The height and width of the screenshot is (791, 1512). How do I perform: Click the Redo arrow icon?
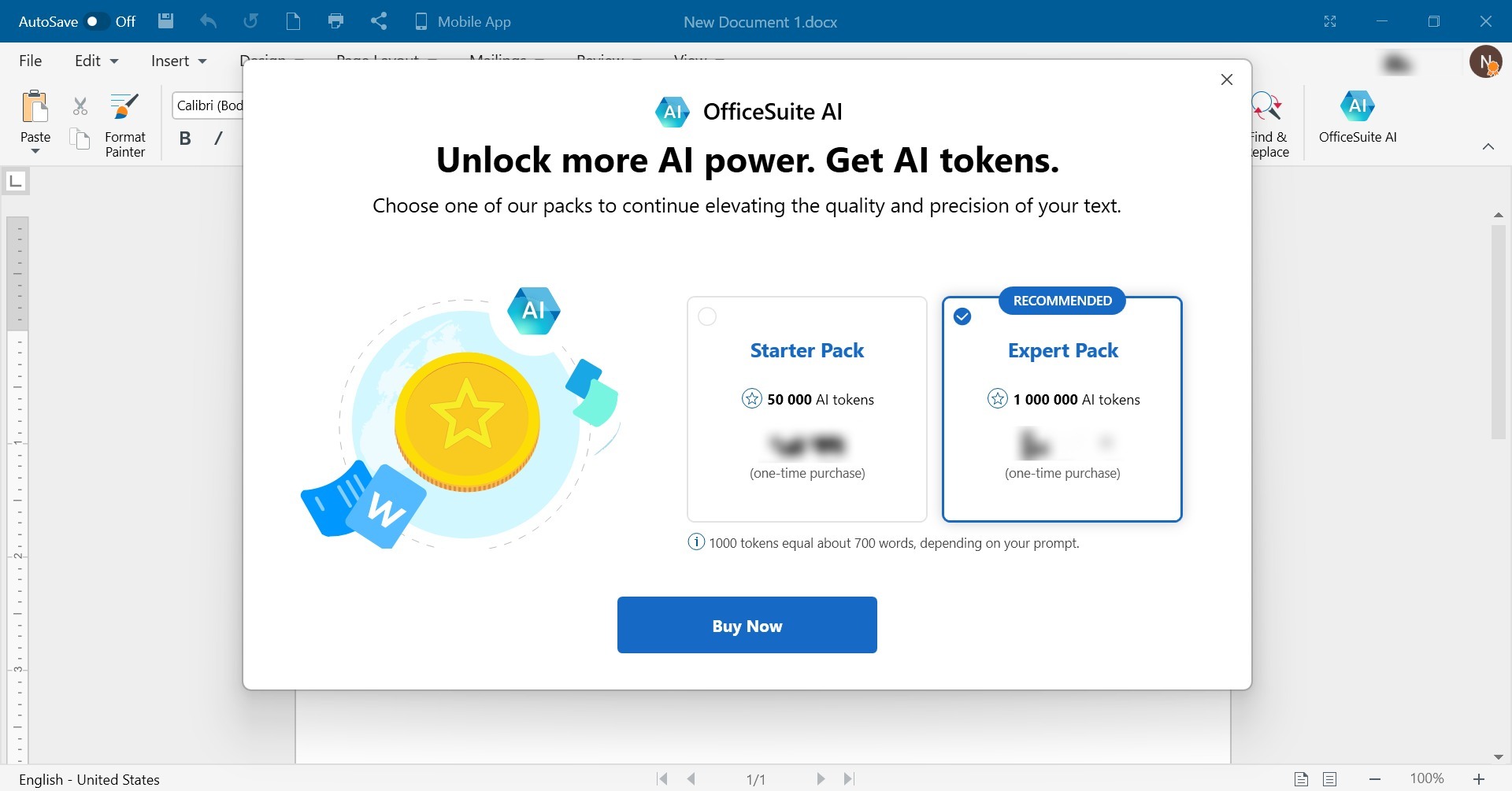click(x=250, y=21)
